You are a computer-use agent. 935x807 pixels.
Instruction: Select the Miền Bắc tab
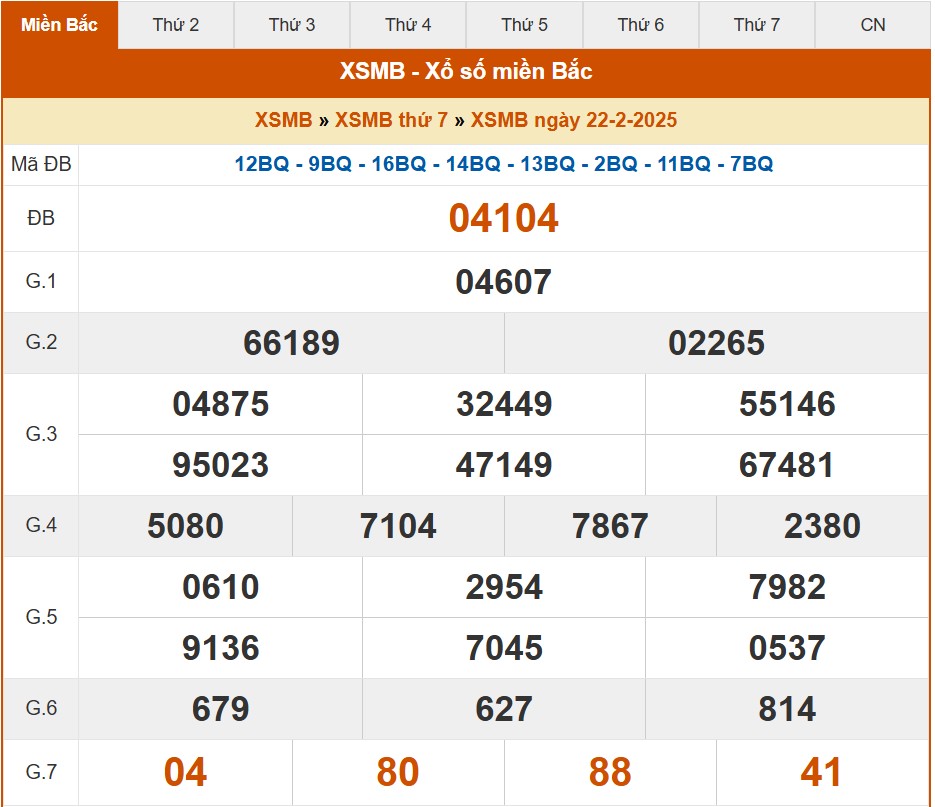[60, 25]
